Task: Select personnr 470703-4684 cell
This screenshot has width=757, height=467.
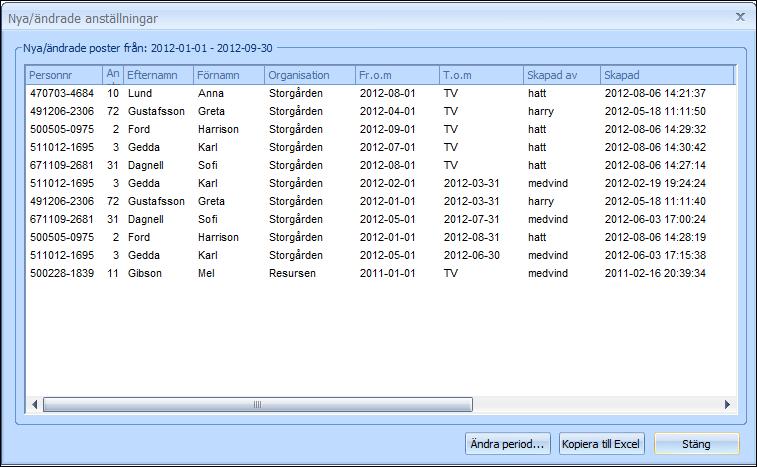Action: [x=62, y=93]
